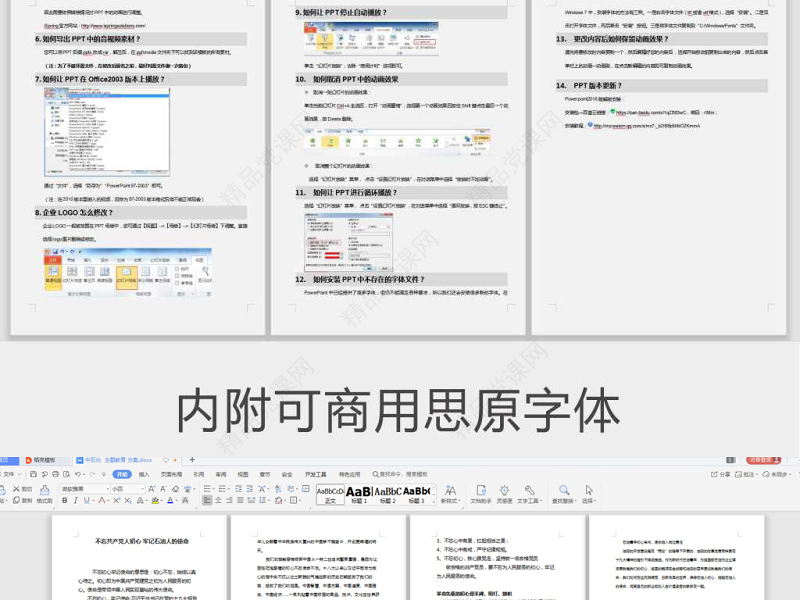Image resolution: width=800 pixels, height=600 pixels.
Task: Open the Document Assistant (文档助手)
Action: pyautogui.click(x=480, y=491)
